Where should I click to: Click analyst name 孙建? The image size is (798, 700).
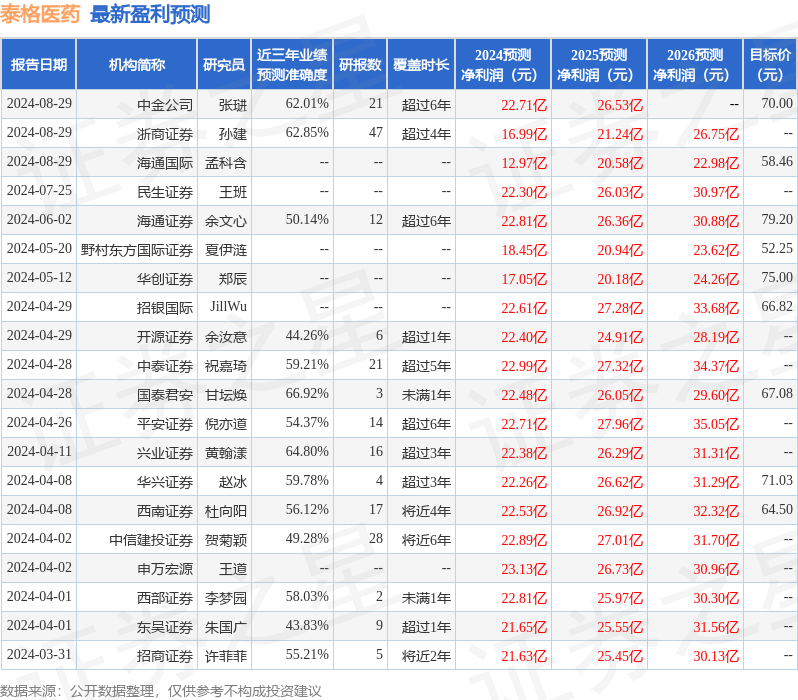pos(233,134)
